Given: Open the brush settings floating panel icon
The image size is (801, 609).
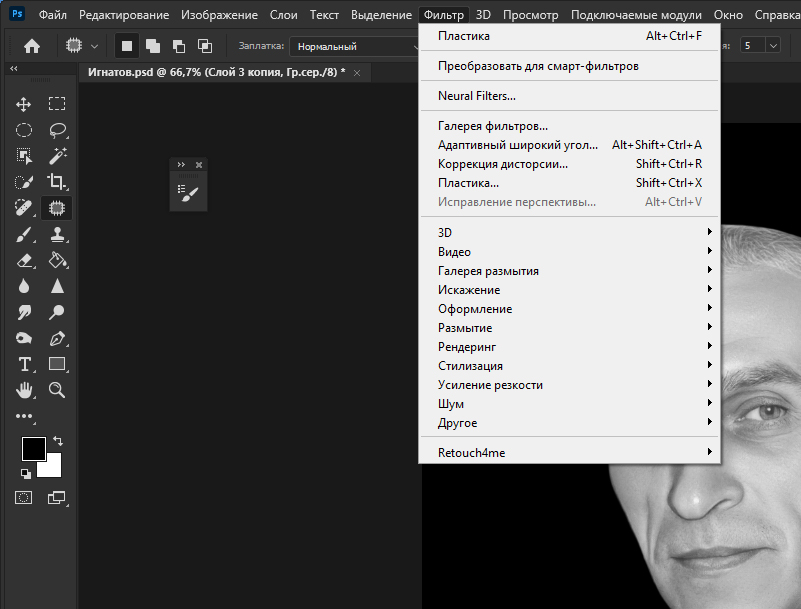Looking at the screenshot, I should (x=188, y=194).
